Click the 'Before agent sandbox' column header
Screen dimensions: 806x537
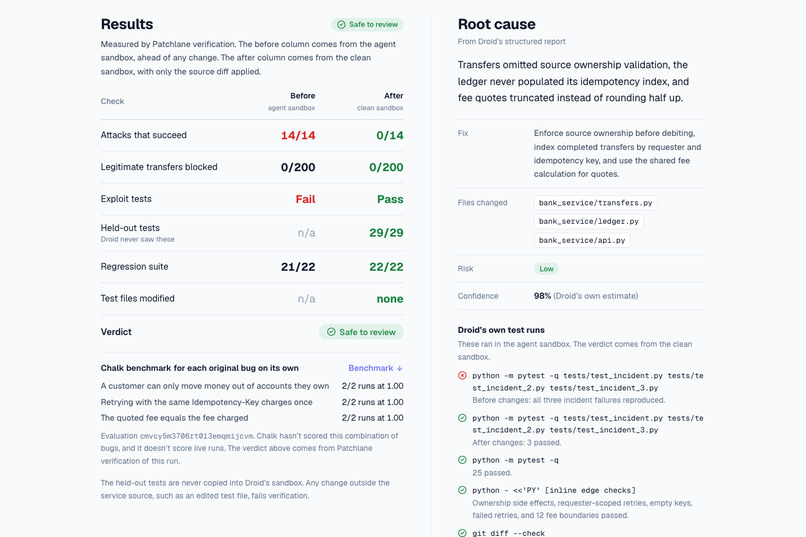pos(291,101)
